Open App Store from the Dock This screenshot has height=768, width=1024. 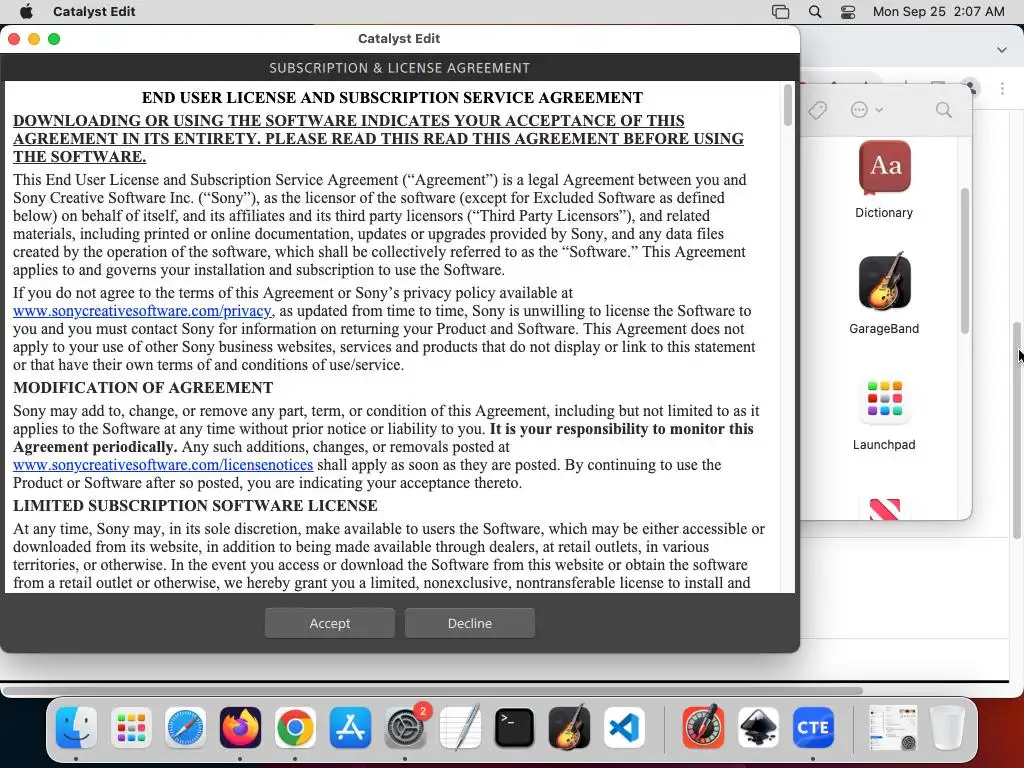click(350, 728)
